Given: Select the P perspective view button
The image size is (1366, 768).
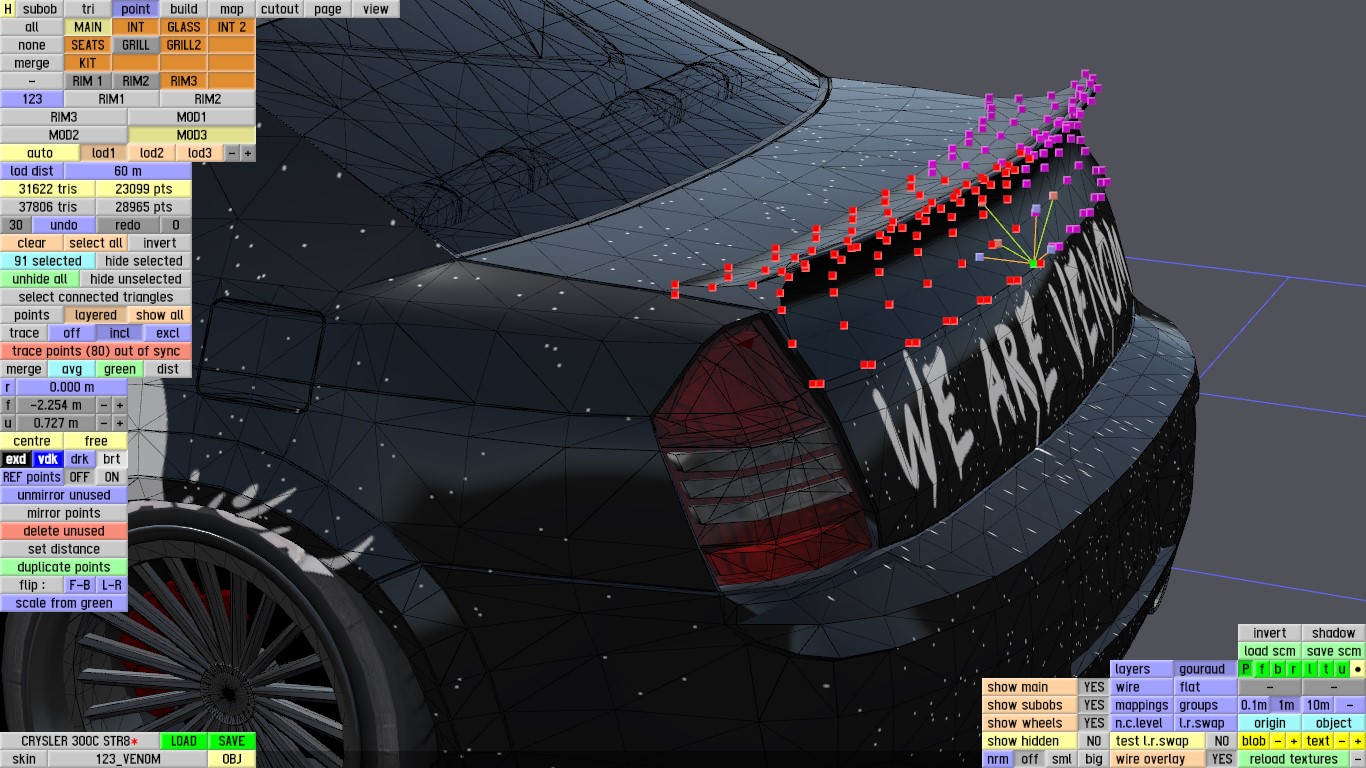Looking at the screenshot, I should pos(1245,669).
